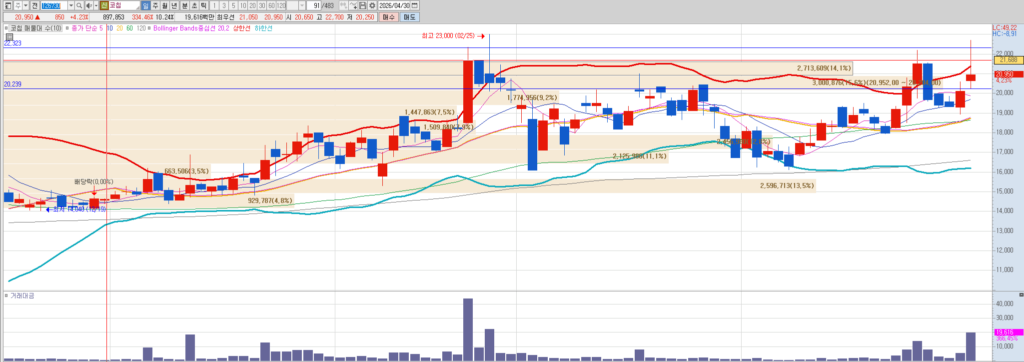Screen dimensions: 1024x362
Task: Click the speaker sound icon
Action: pyautogui.click(x=89, y=5)
